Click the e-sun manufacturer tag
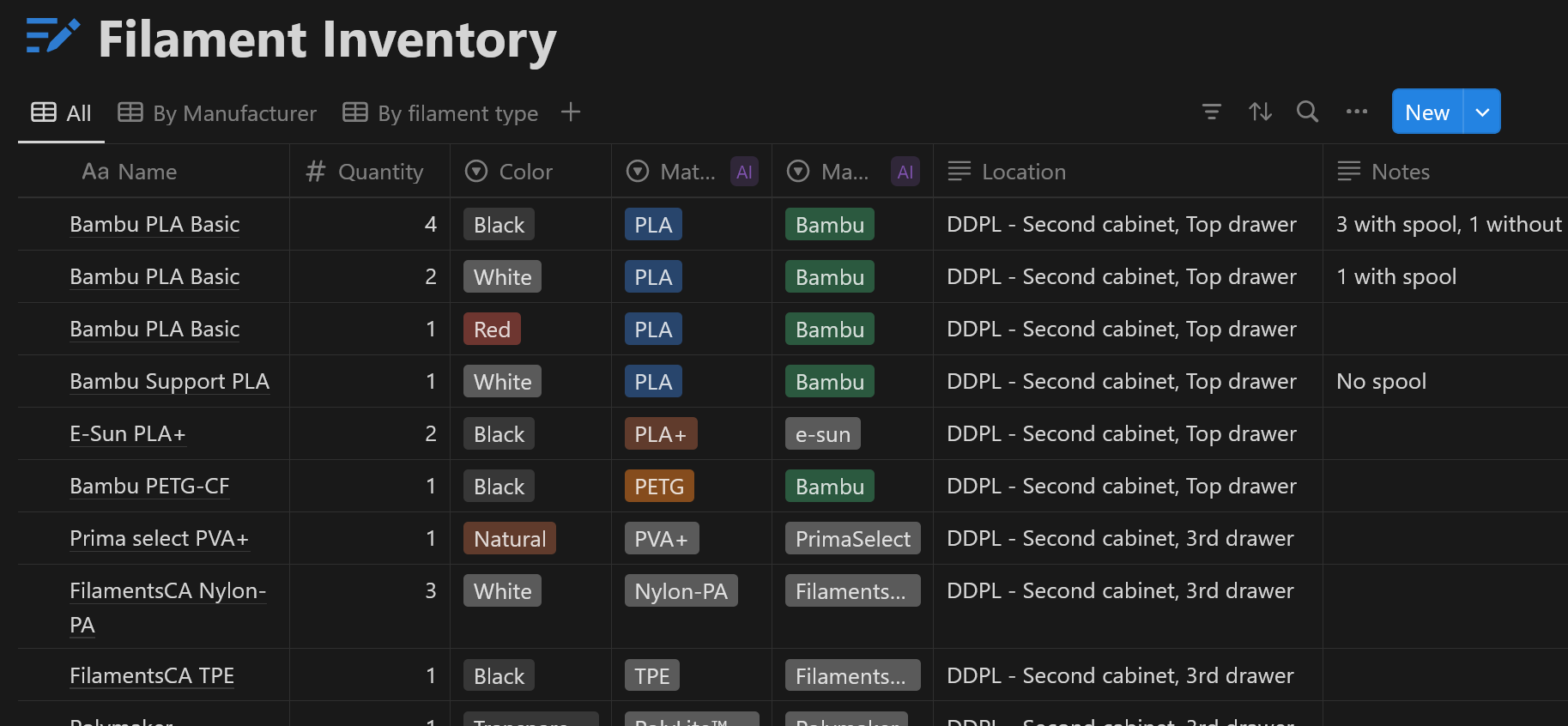This screenshot has height=726, width=1568. 823,433
